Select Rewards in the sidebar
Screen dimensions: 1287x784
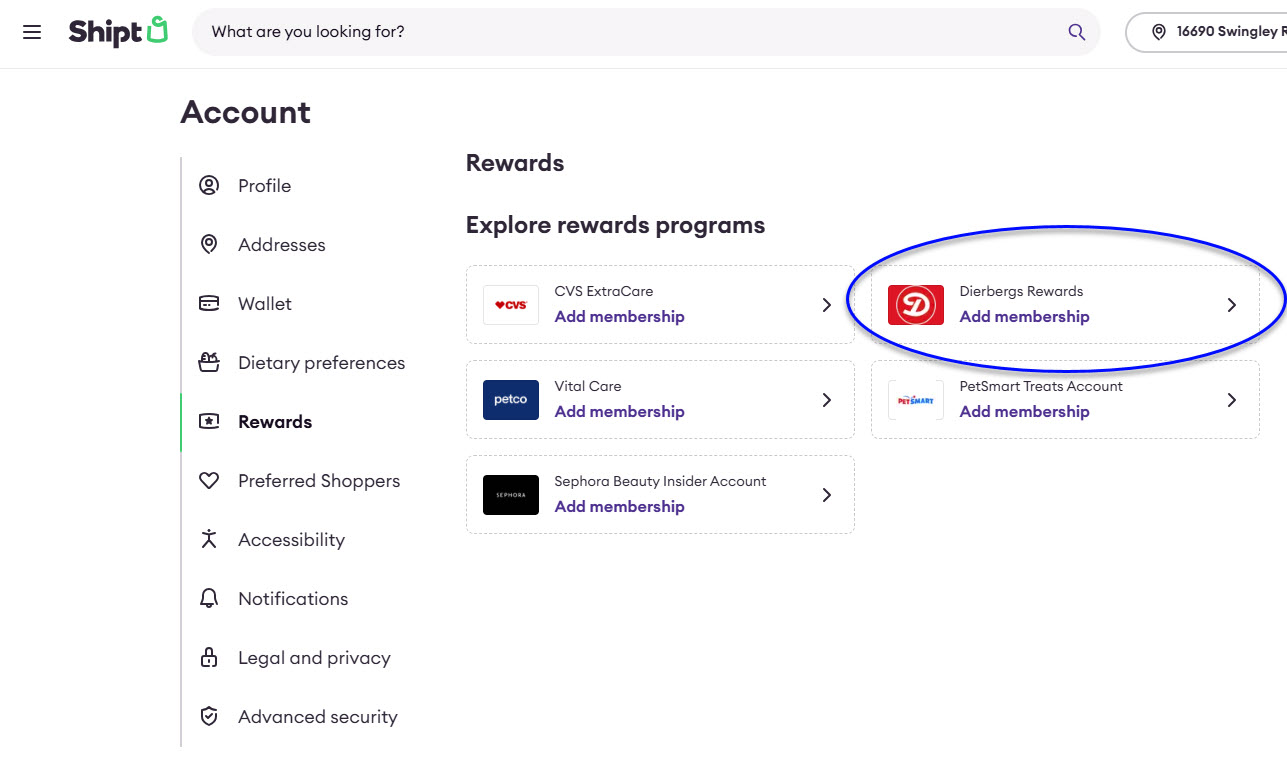[x=275, y=422]
